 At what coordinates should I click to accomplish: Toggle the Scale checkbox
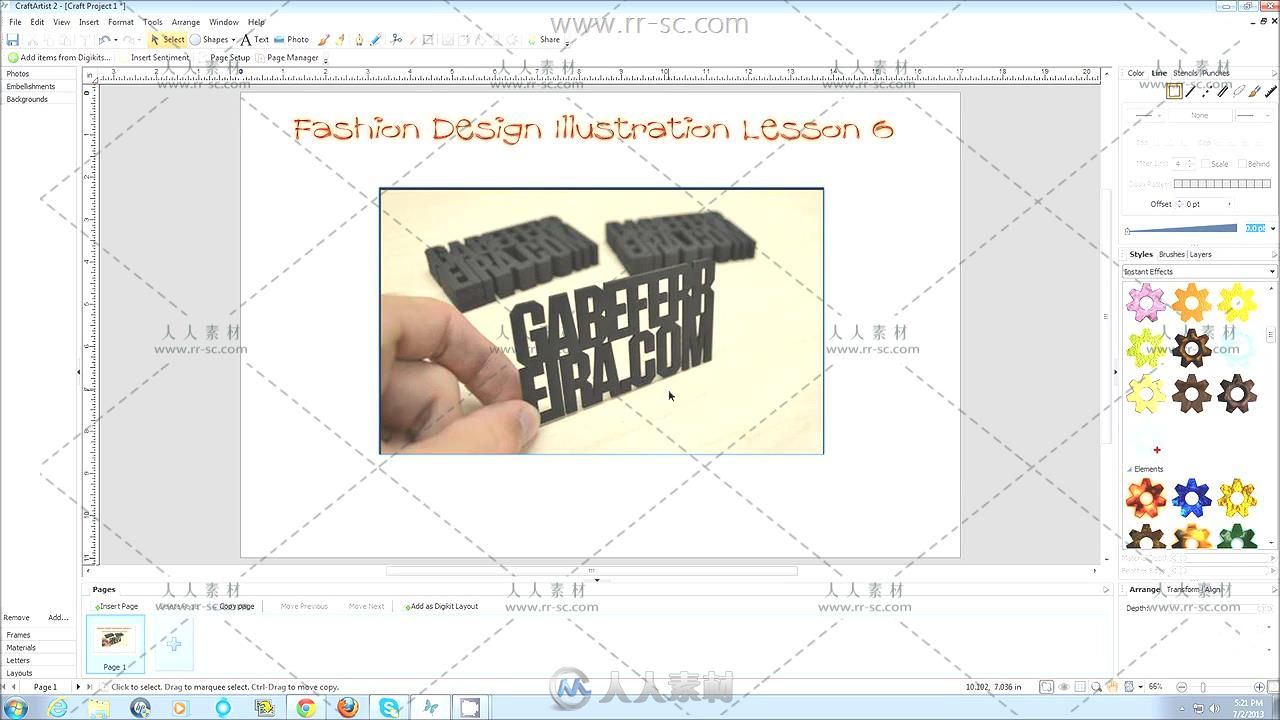pos(1205,164)
